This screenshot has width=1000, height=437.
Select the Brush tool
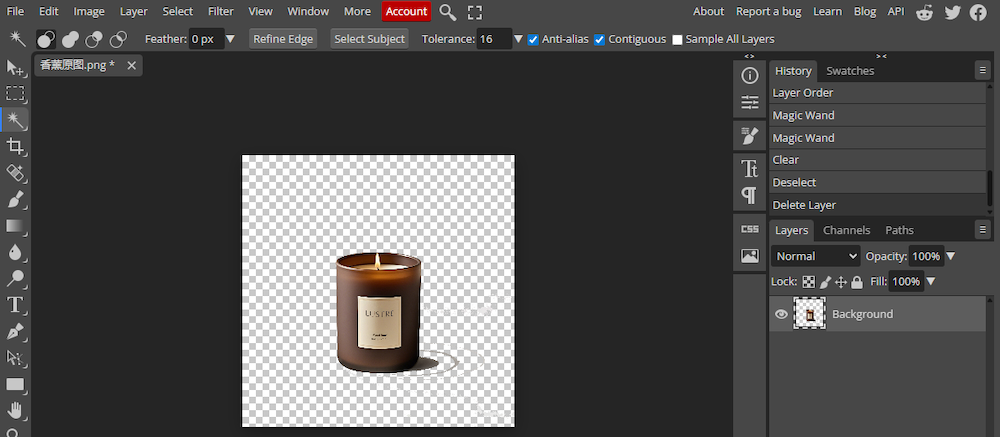click(15, 199)
